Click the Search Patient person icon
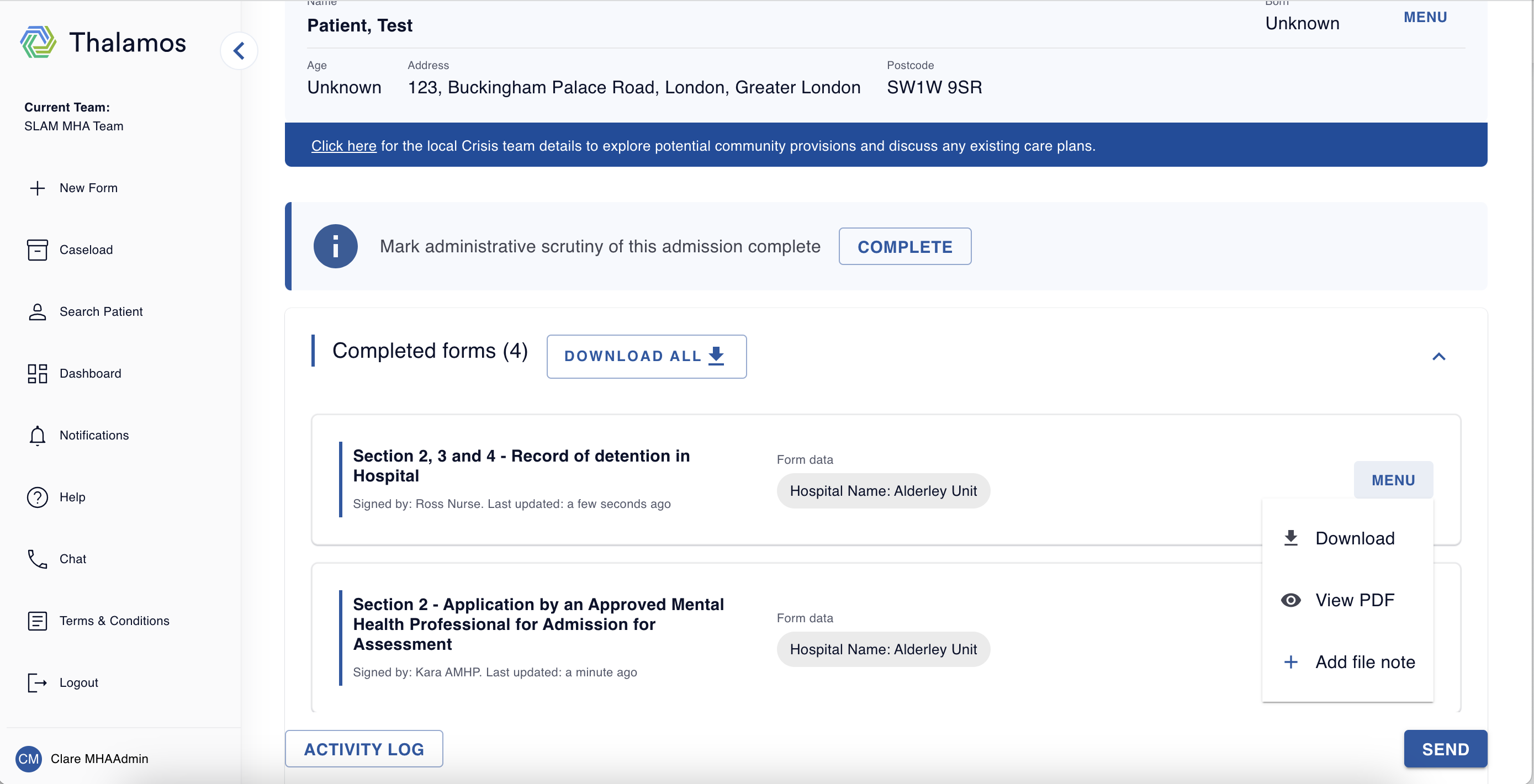Image resolution: width=1534 pixels, height=784 pixels. point(38,312)
